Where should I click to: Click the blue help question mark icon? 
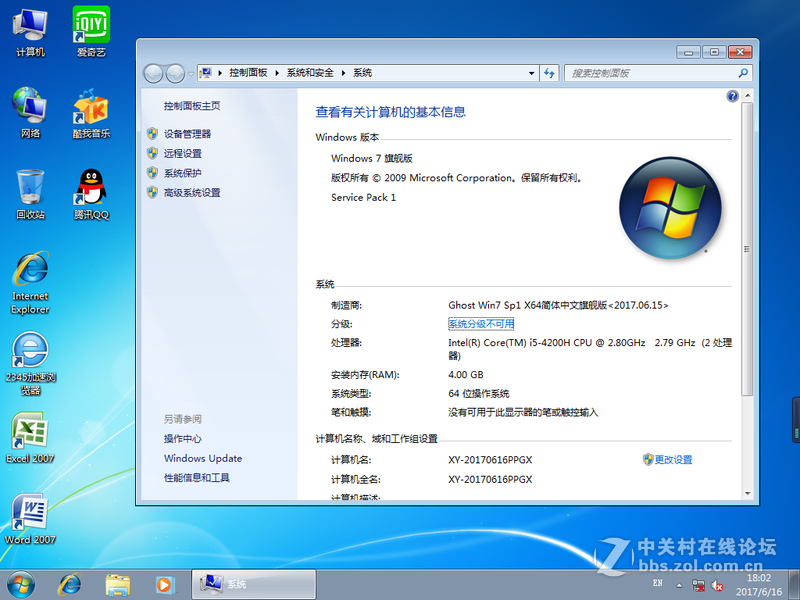(733, 96)
